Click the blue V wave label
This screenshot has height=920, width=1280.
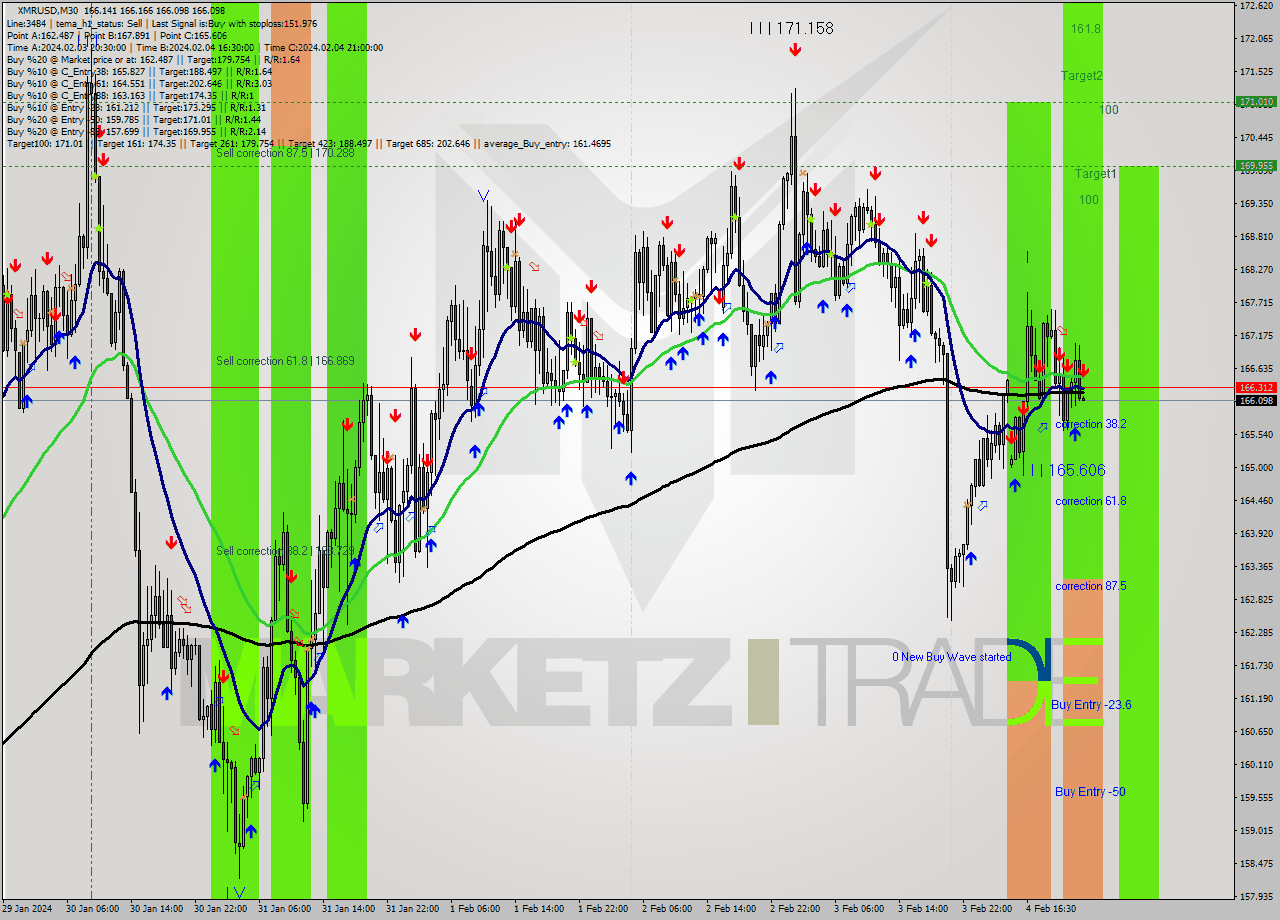point(483,195)
